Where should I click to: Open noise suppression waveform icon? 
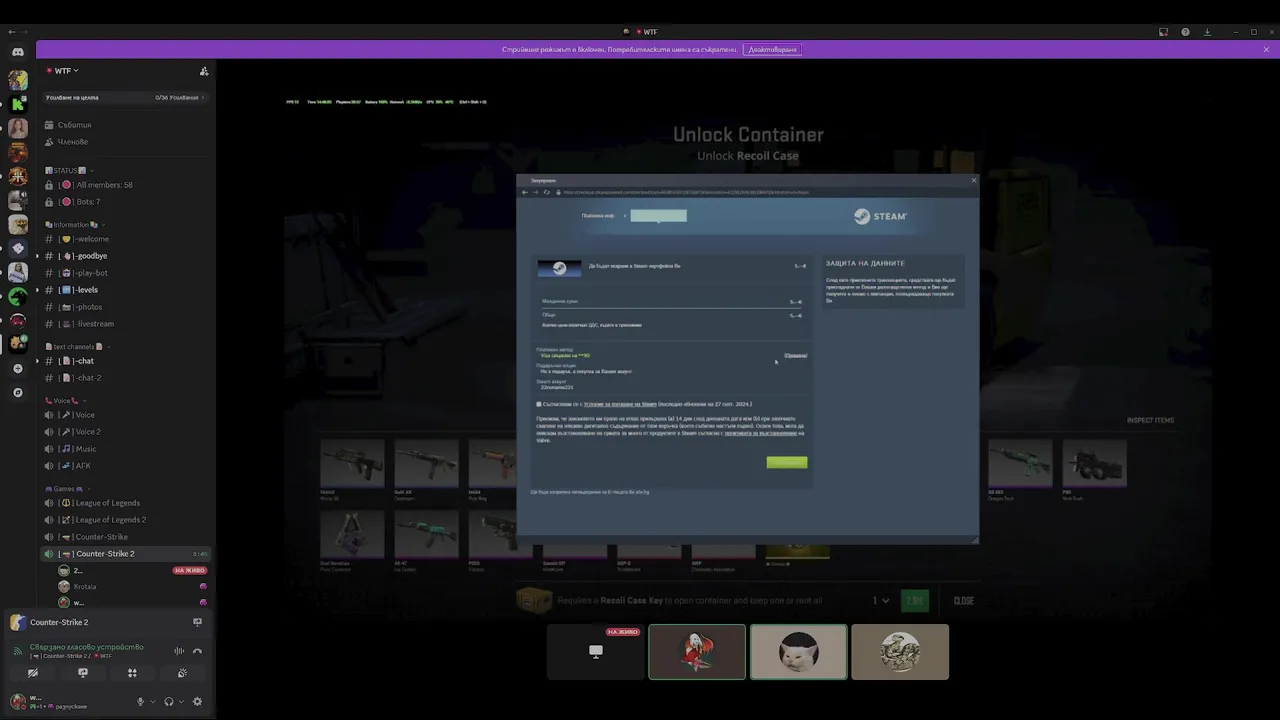(180, 651)
